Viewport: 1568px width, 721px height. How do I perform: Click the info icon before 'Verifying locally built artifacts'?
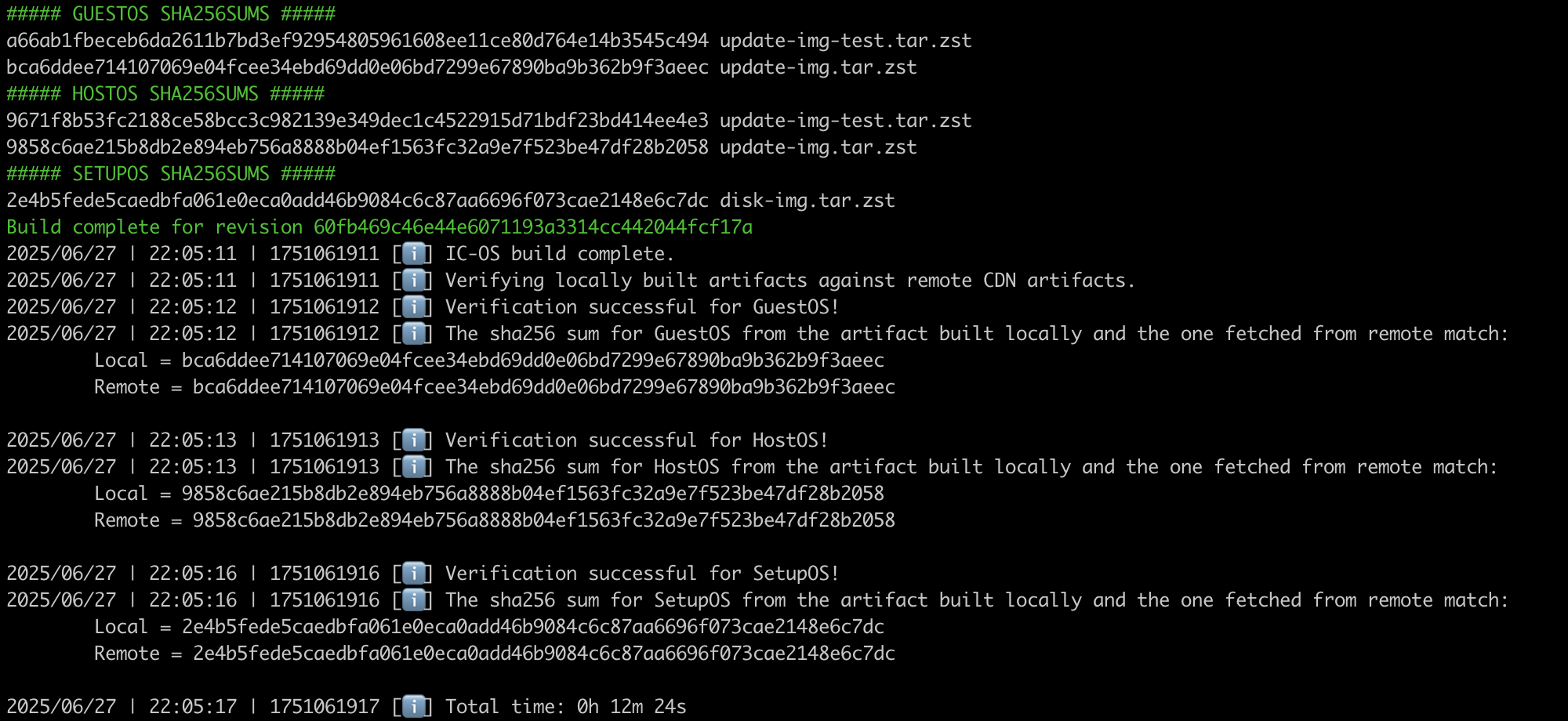coord(413,281)
